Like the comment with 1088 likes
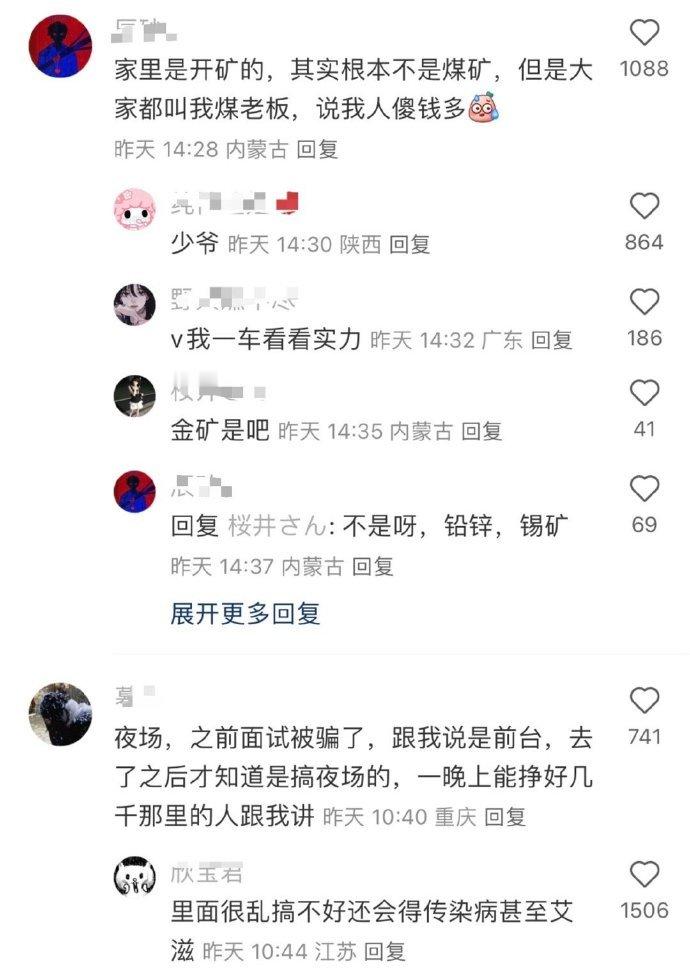The image size is (690, 972). (644, 32)
